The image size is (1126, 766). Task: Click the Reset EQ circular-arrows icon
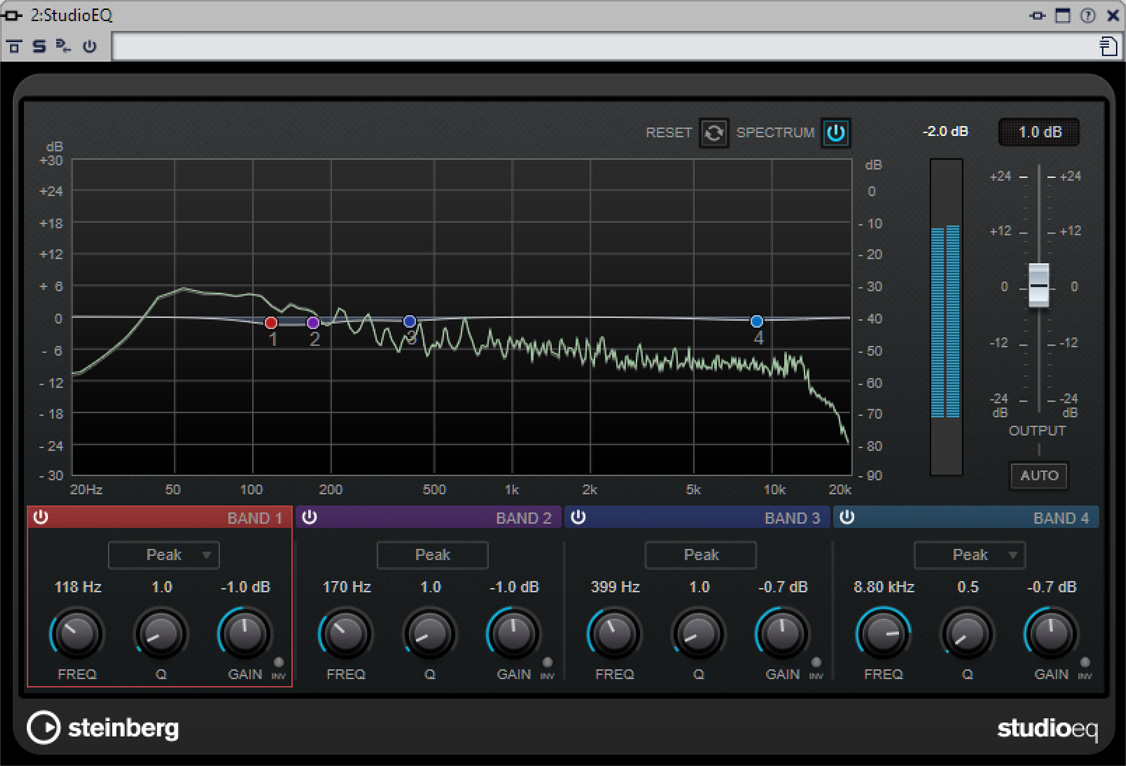[714, 133]
